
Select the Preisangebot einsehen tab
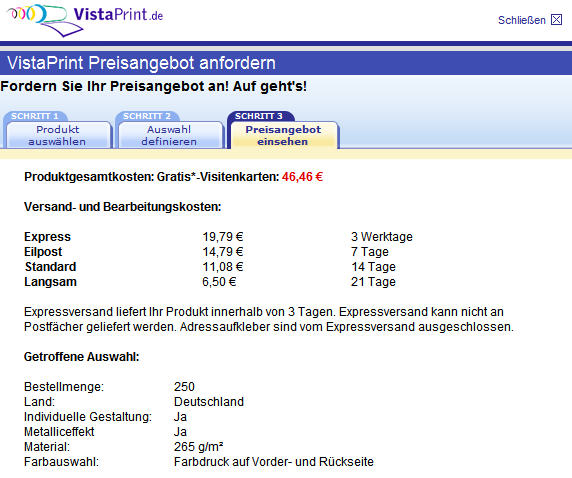coord(283,135)
